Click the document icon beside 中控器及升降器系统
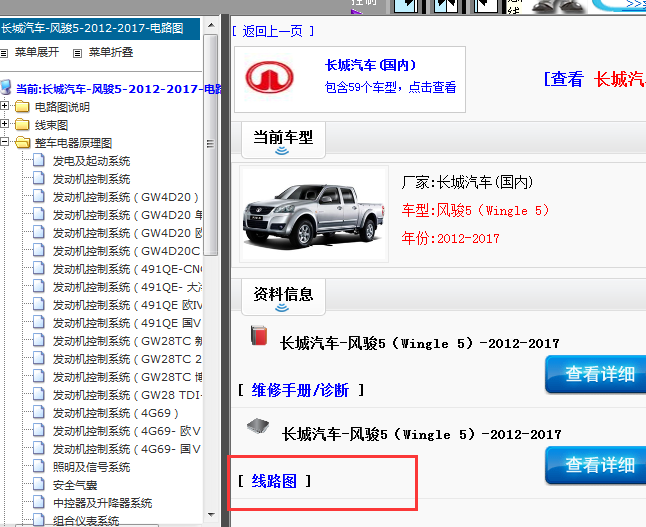Image resolution: width=646 pixels, height=527 pixels. (39, 502)
